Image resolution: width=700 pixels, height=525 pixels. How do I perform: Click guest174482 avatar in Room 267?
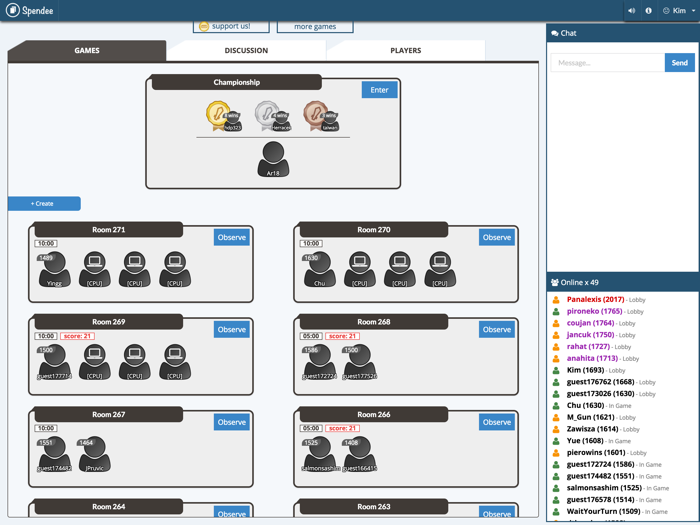[x=54, y=454]
